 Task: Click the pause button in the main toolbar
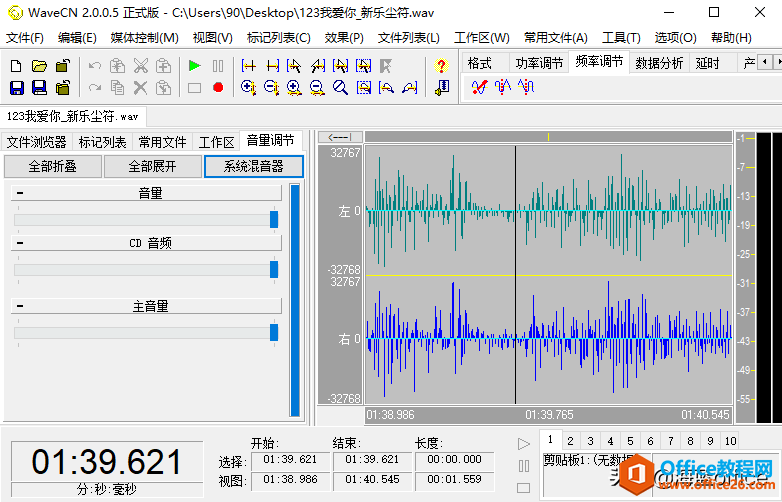click(x=218, y=66)
